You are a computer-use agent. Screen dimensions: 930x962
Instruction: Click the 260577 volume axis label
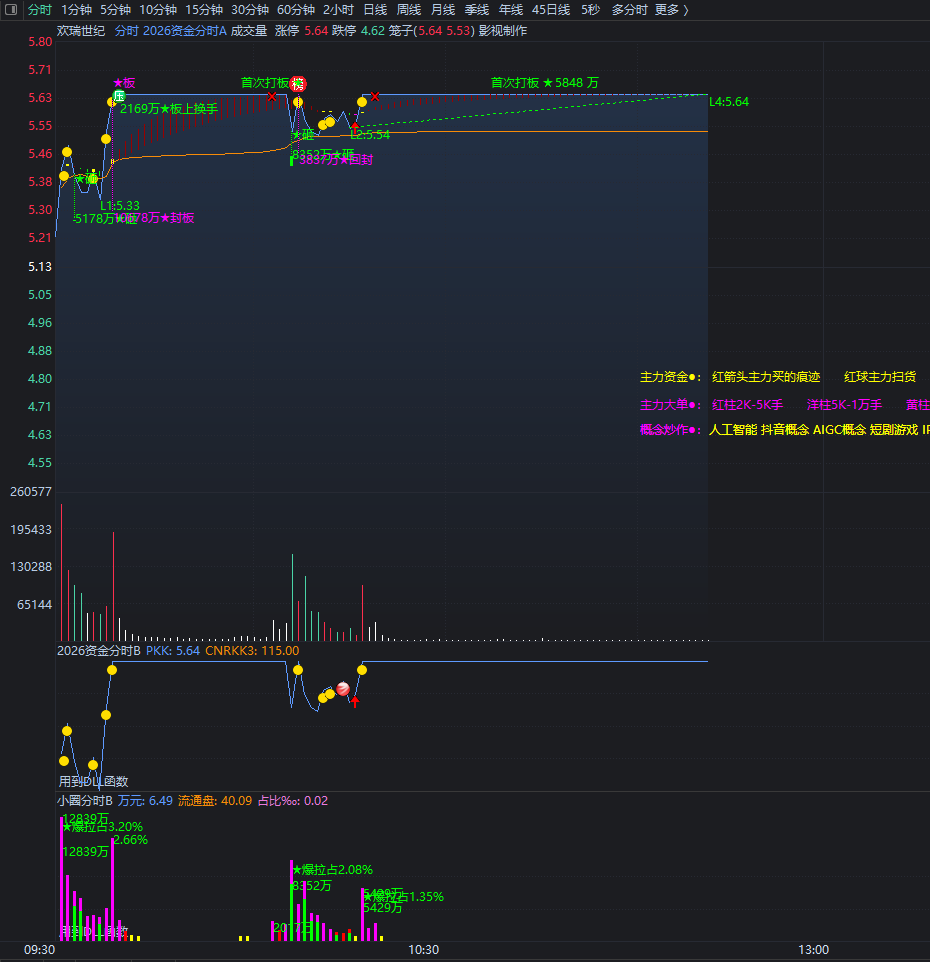click(31, 491)
